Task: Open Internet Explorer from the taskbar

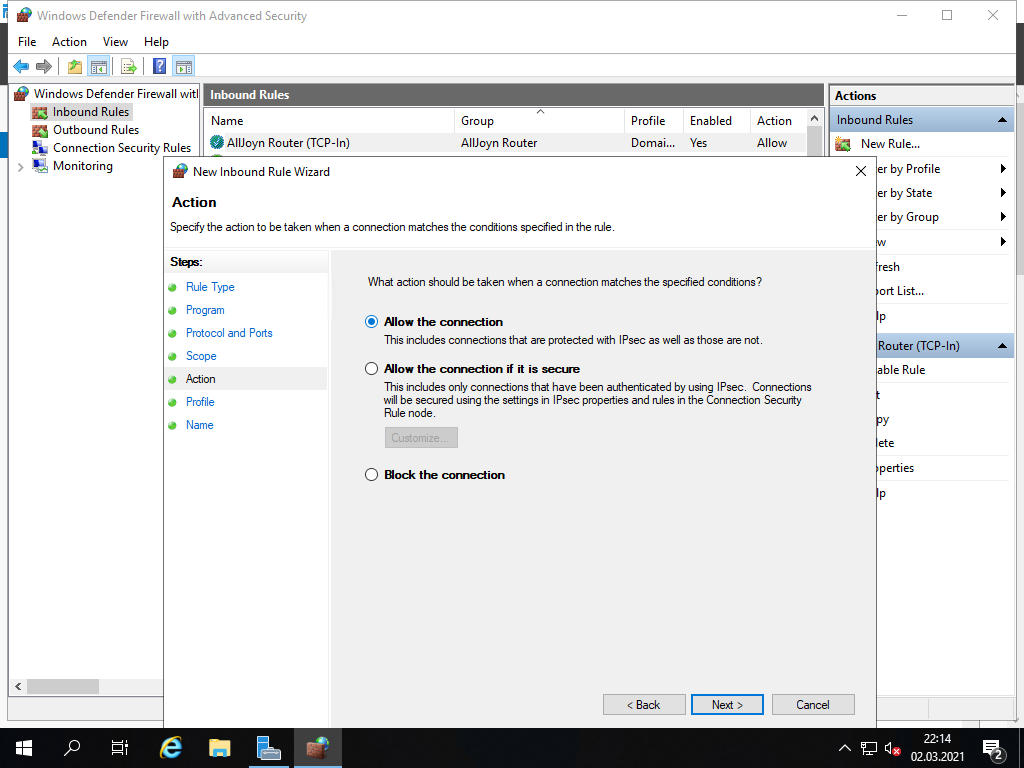Action: tap(171, 747)
